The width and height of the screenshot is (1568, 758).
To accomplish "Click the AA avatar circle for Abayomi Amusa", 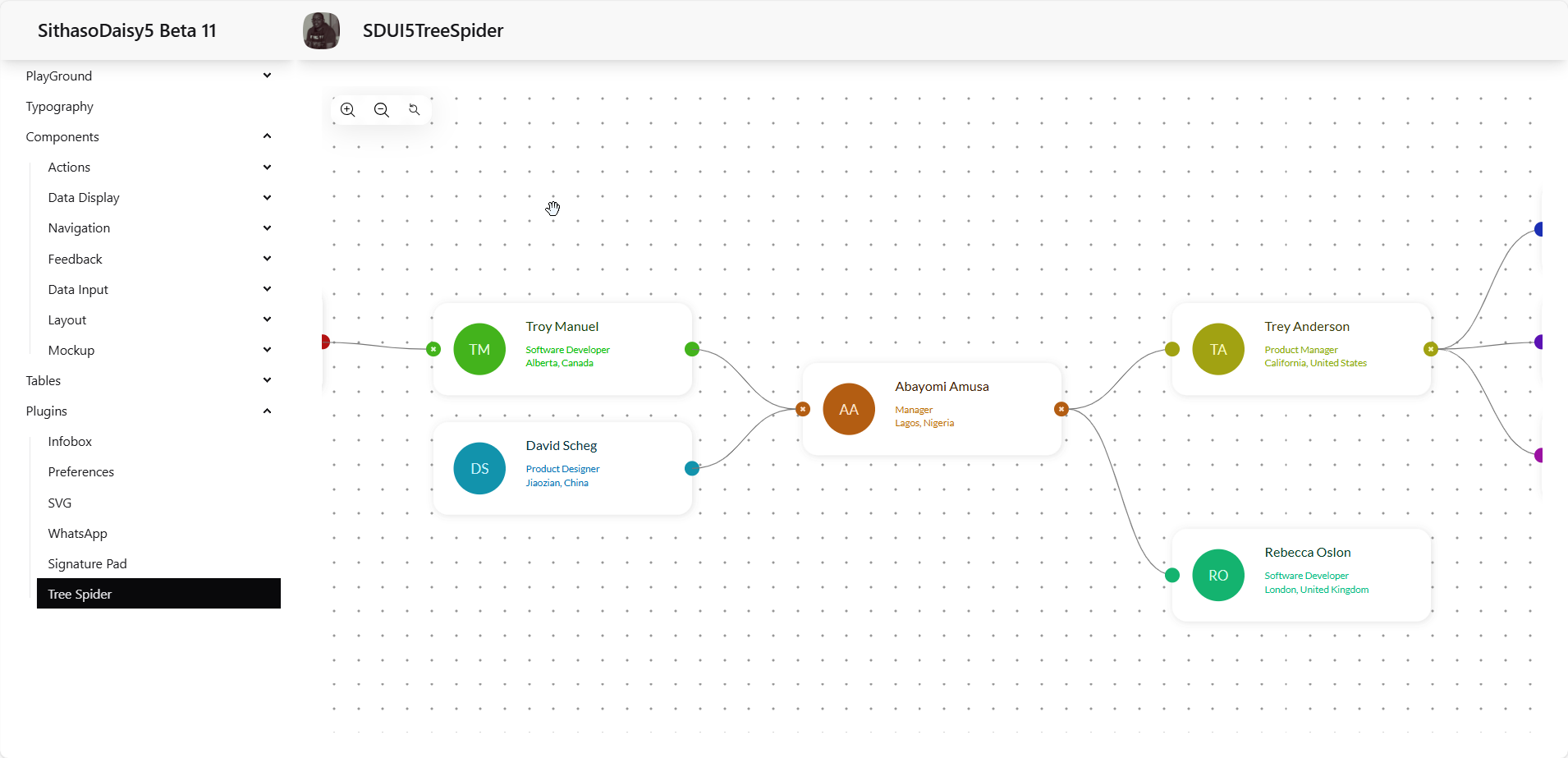I will click(x=849, y=409).
